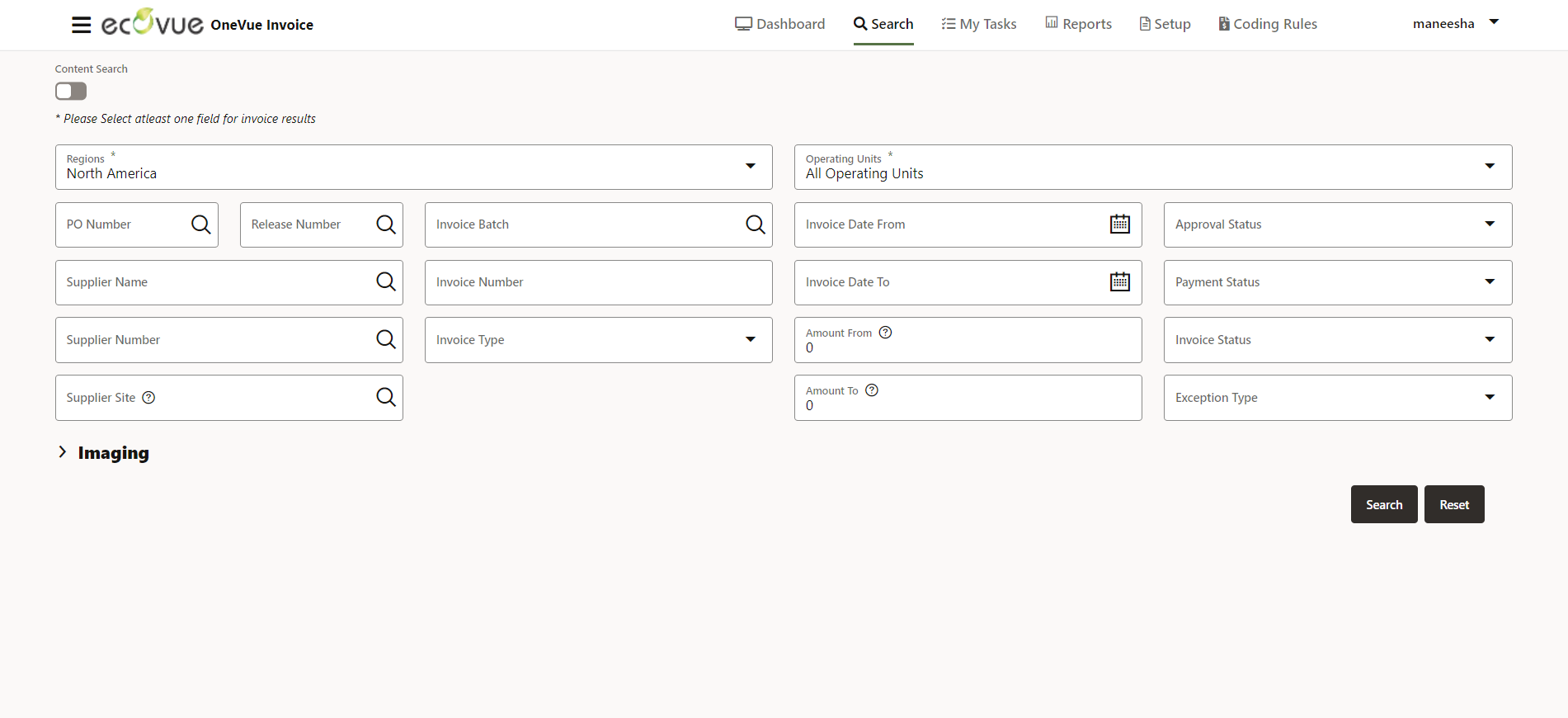The height and width of the screenshot is (718, 1568).
Task: Enable the Content Search toggle
Action: coord(71,91)
